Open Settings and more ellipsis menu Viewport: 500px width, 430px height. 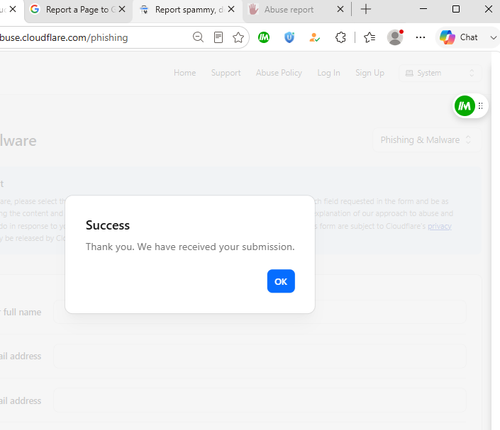(x=420, y=37)
